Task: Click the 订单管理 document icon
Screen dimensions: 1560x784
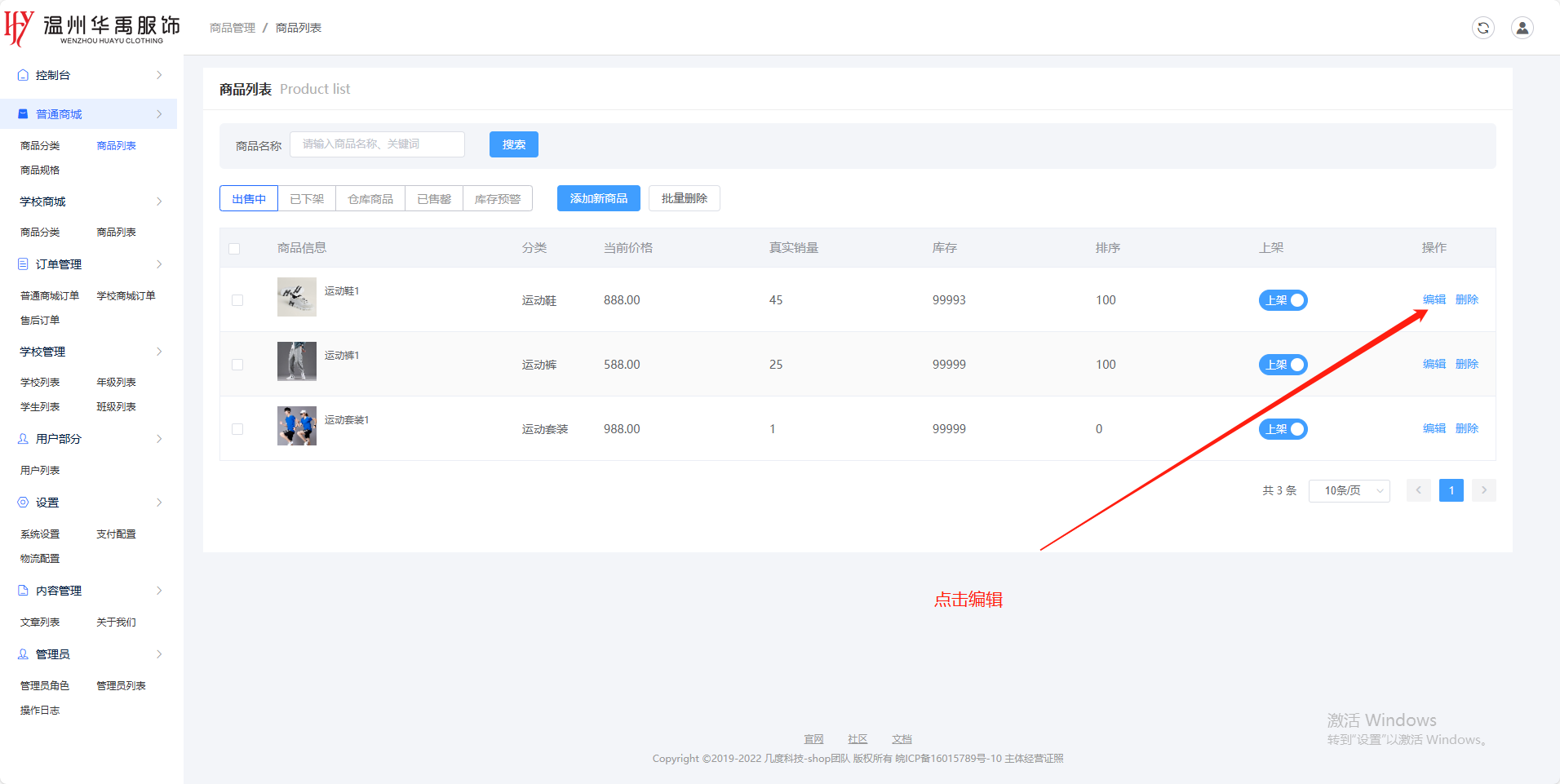Action: click(23, 264)
